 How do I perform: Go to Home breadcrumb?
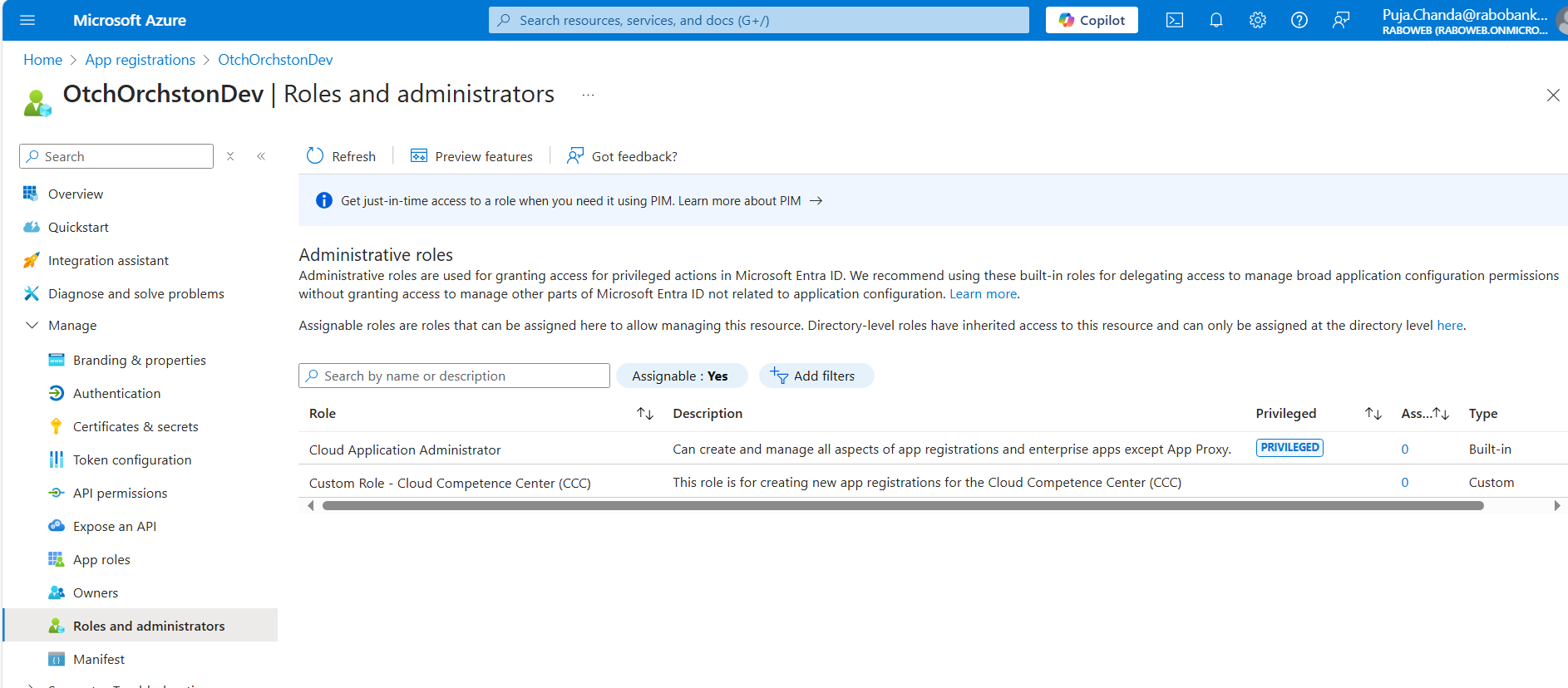coord(42,60)
